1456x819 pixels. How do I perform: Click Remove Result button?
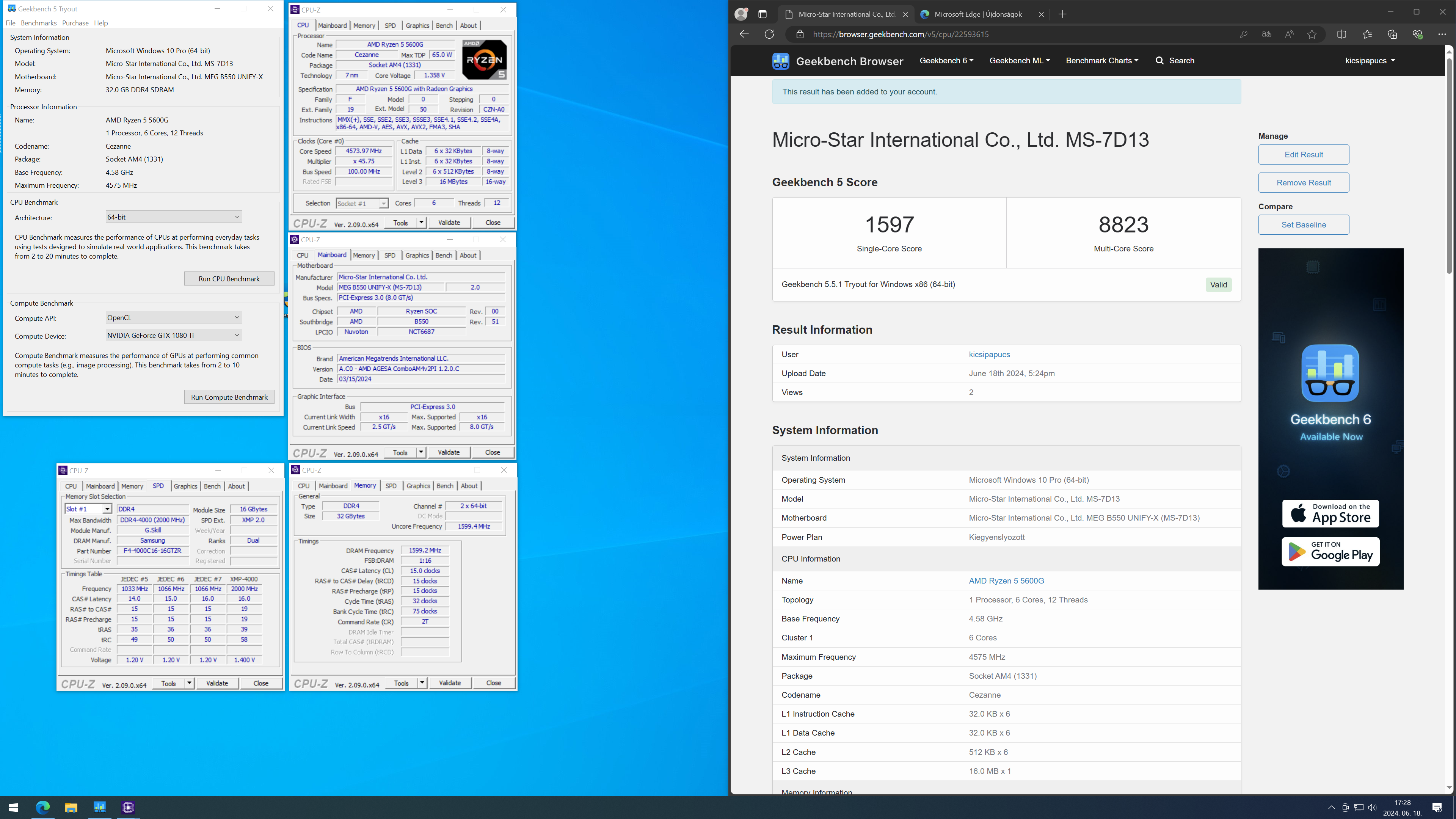click(x=1304, y=182)
